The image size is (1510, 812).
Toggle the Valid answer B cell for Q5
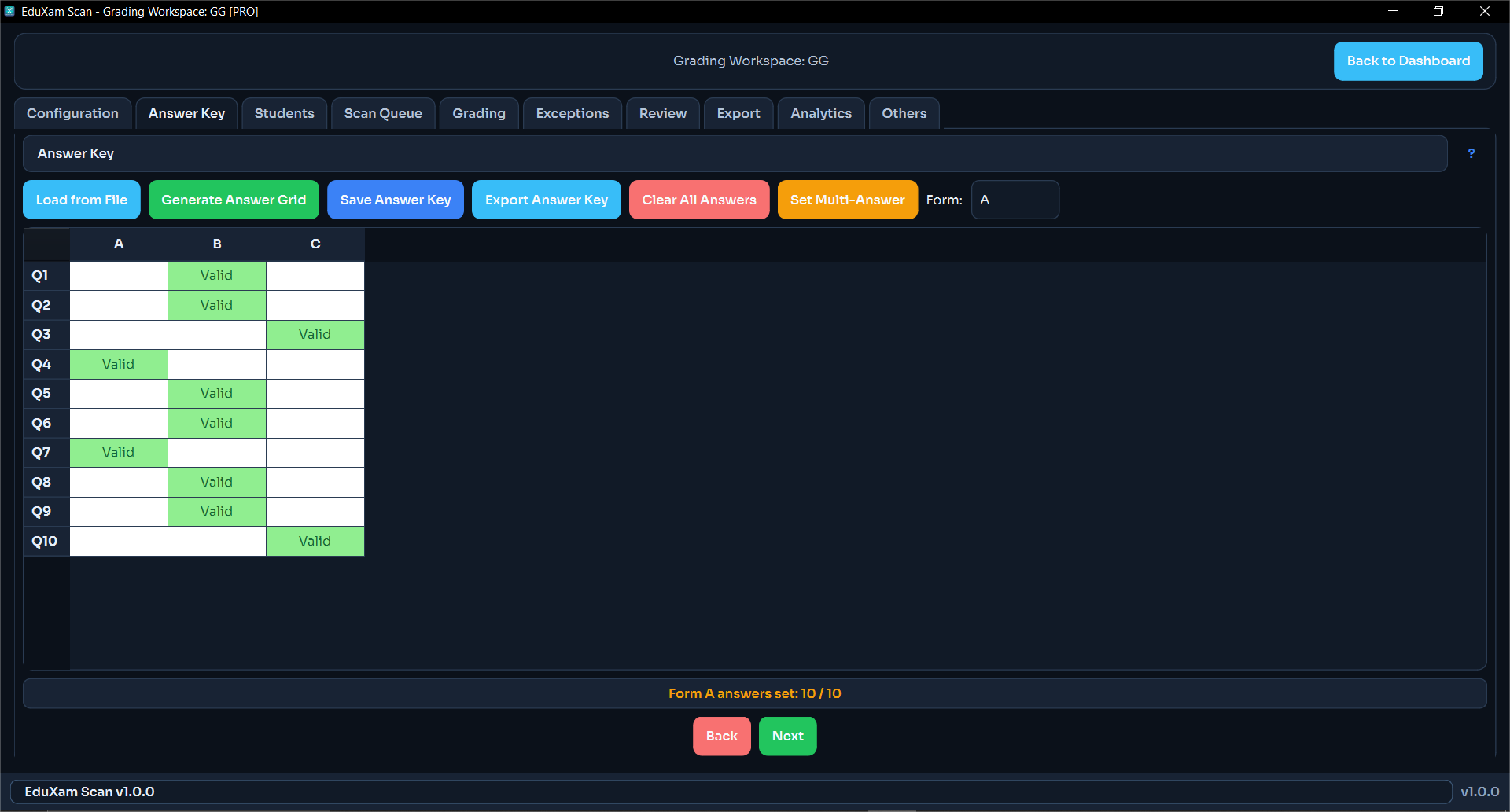point(216,394)
